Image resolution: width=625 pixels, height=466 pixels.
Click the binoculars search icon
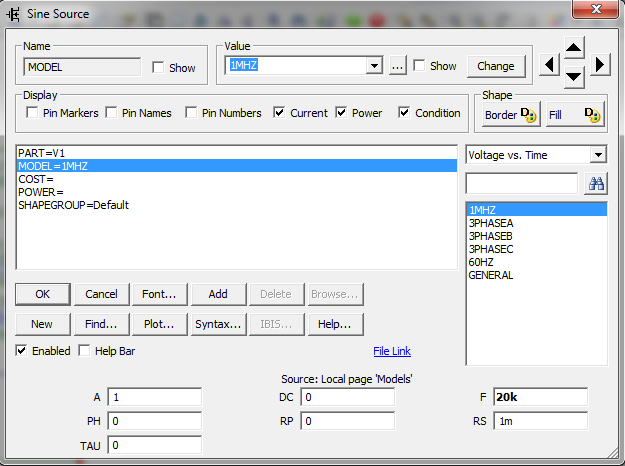[x=596, y=184]
